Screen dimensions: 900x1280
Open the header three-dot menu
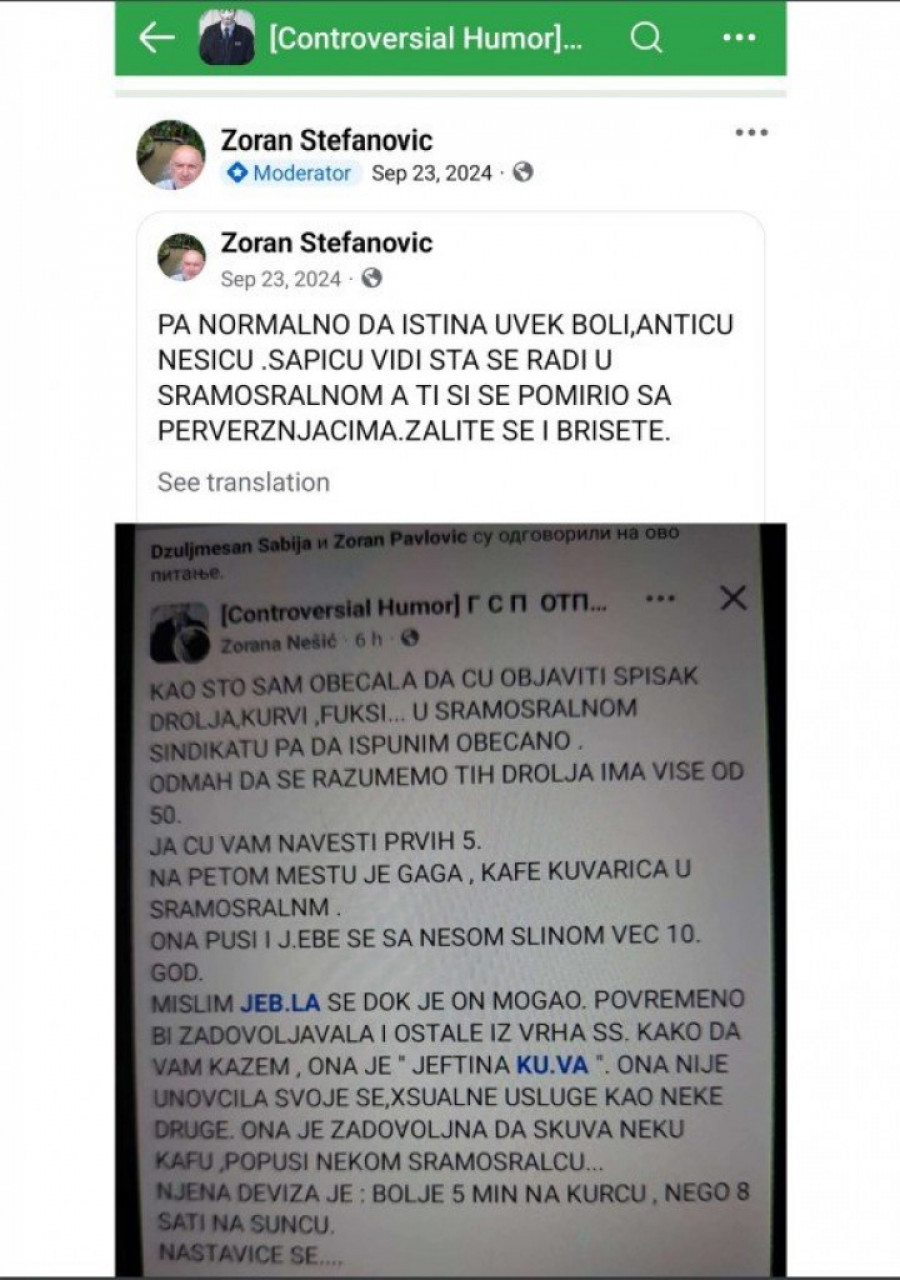pos(739,38)
